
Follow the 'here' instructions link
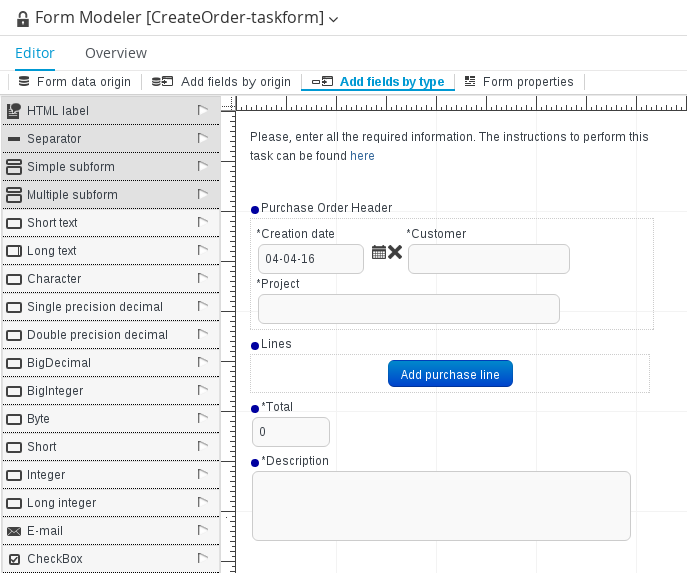click(362, 156)
